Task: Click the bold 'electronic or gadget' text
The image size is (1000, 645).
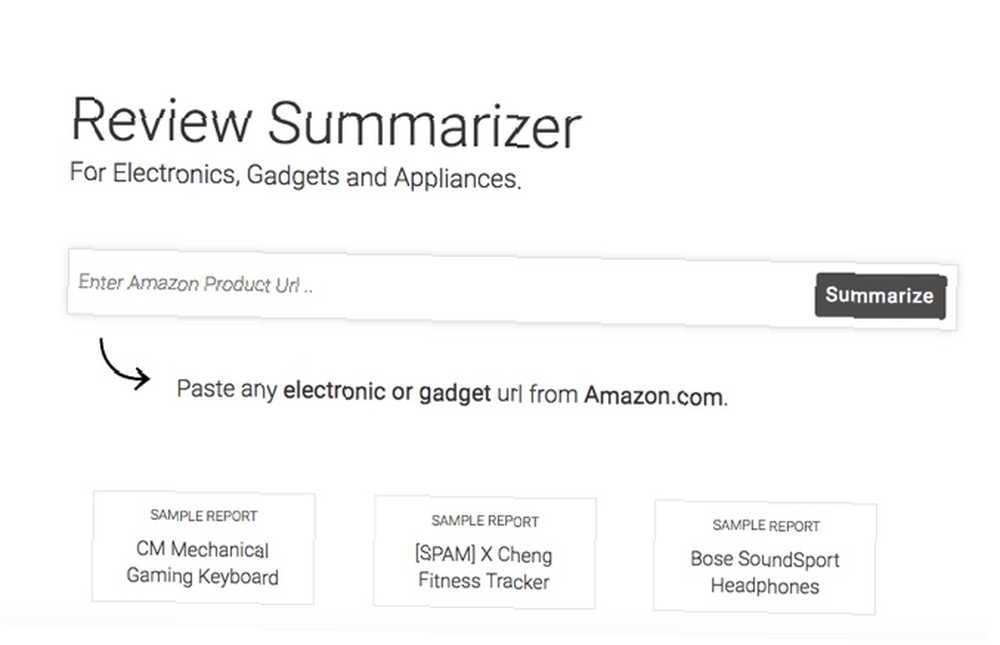Action: tap(387, 391)
